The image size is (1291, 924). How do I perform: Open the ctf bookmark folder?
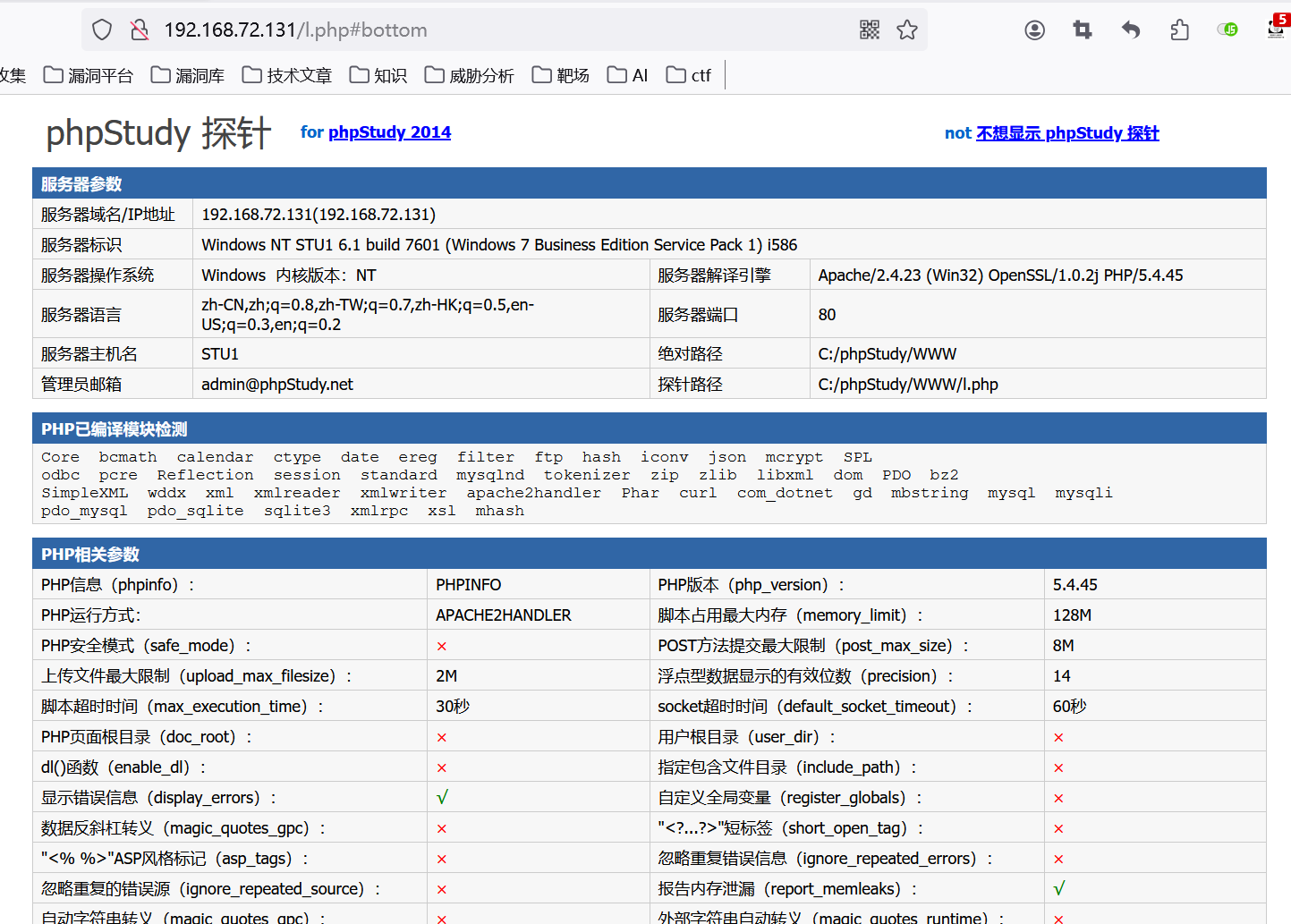(x=689, y=75)
